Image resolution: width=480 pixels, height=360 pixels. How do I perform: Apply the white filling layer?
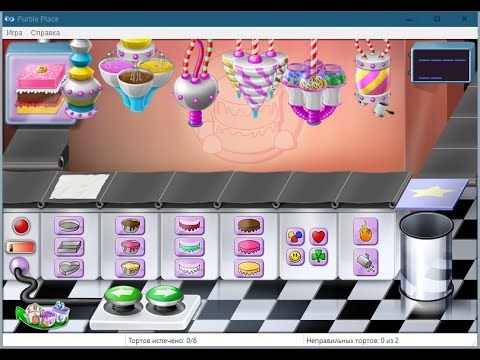tap(189, 268)
